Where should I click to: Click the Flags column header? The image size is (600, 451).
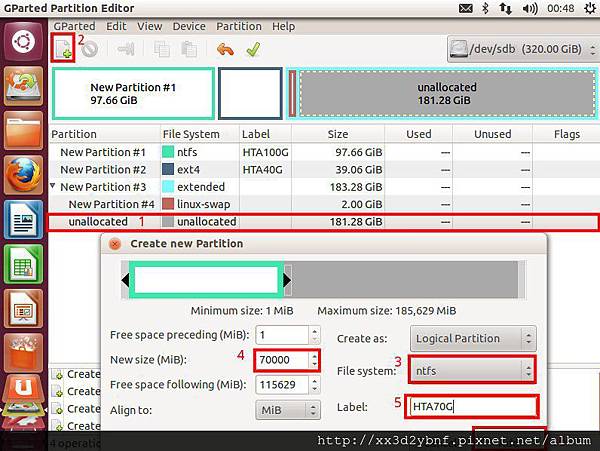point(566,134)
